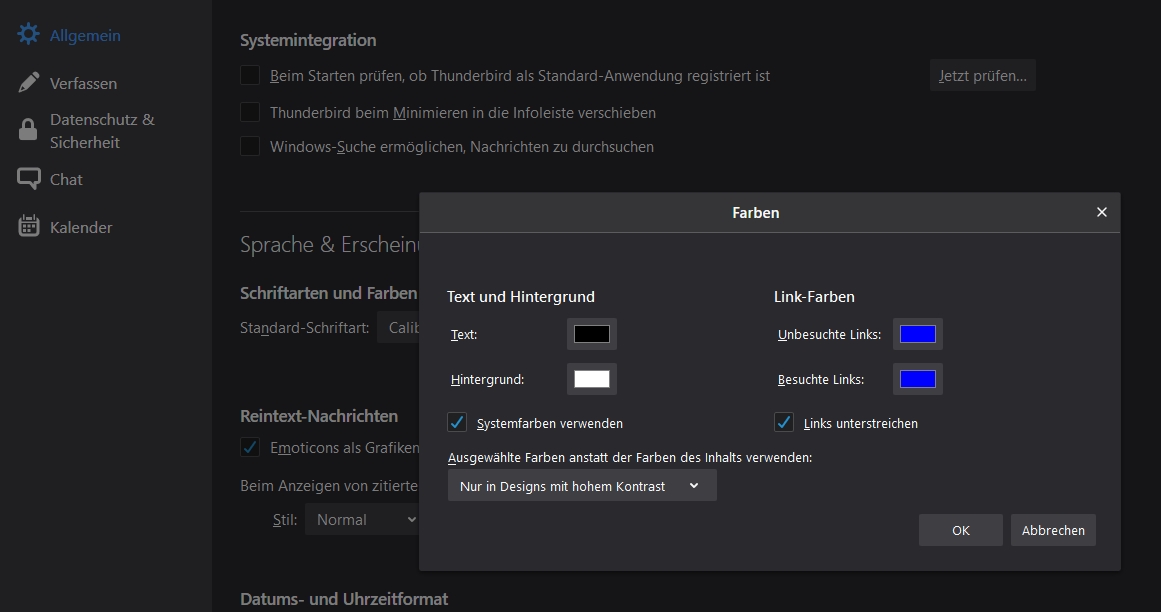Click the Allgemein gear icon

pos(29,35)
